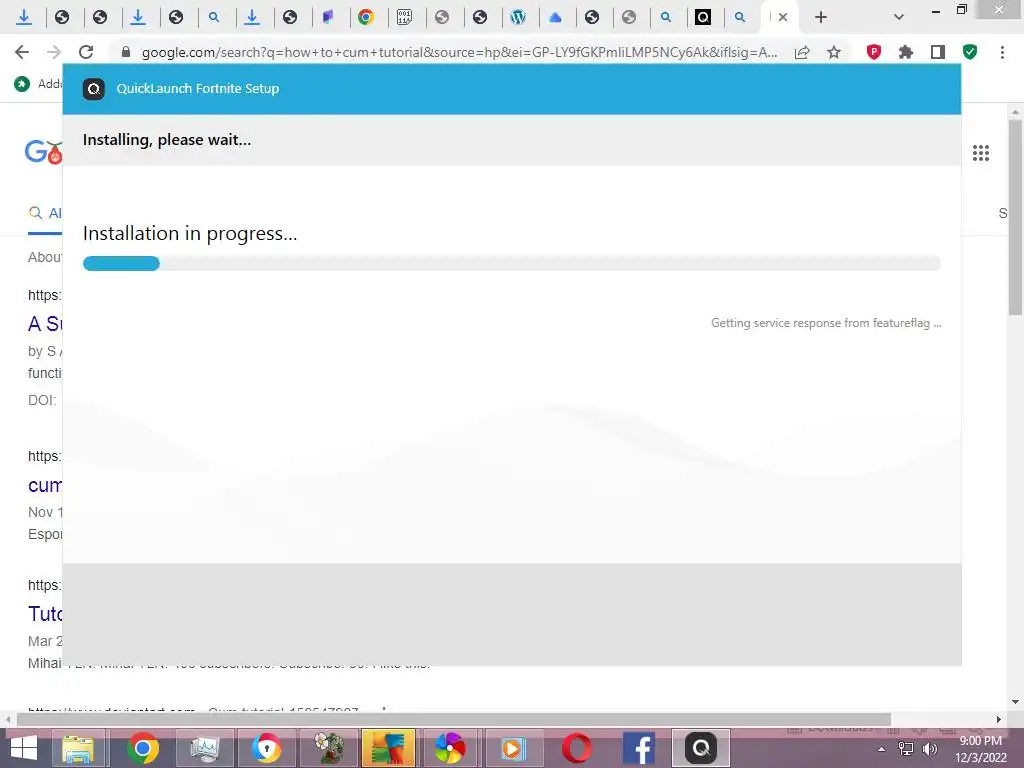Open network status tray icon
This screenshot has width=1024, height=768.
click(906, 749)
